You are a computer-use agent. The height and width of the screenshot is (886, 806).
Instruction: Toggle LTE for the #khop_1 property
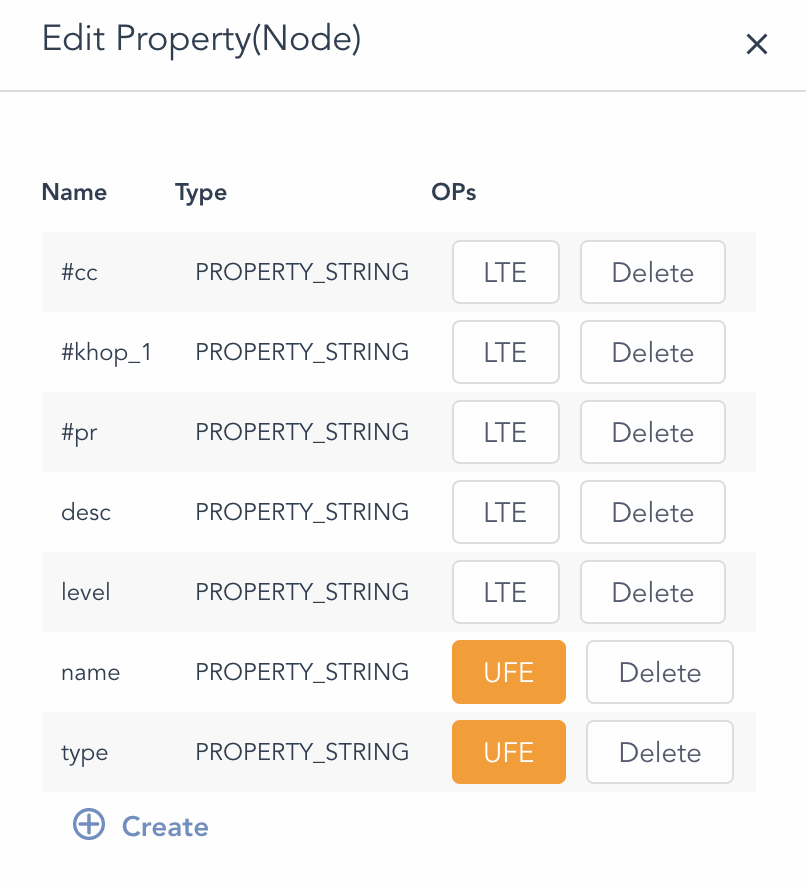505,352
